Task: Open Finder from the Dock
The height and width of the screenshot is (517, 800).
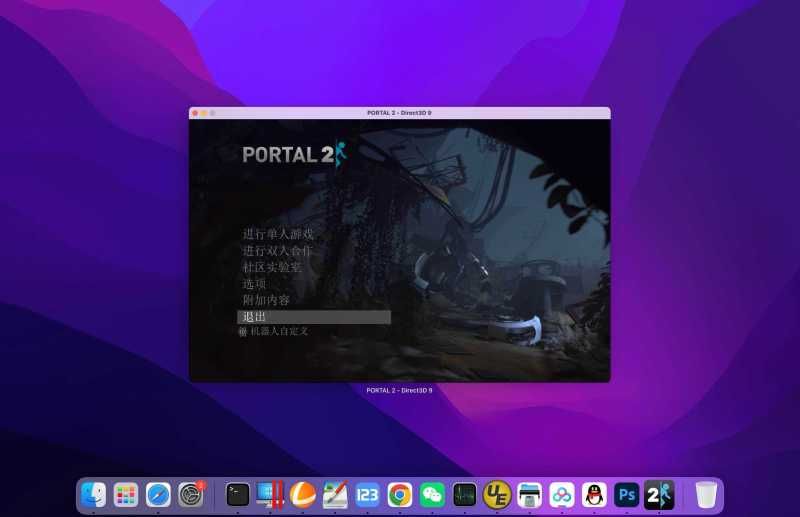Action: click(93, 495)
